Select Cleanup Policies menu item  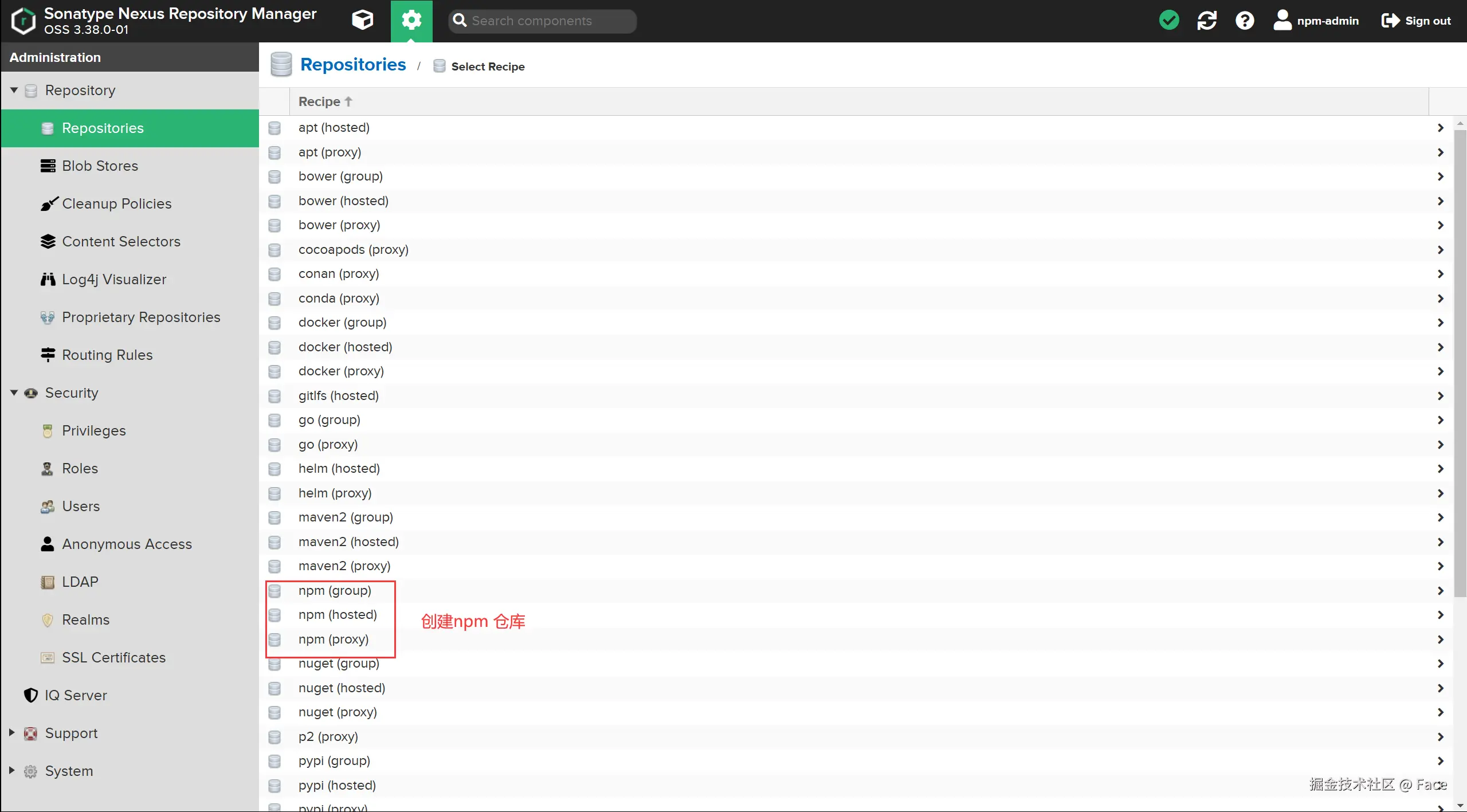coord(116,203)
